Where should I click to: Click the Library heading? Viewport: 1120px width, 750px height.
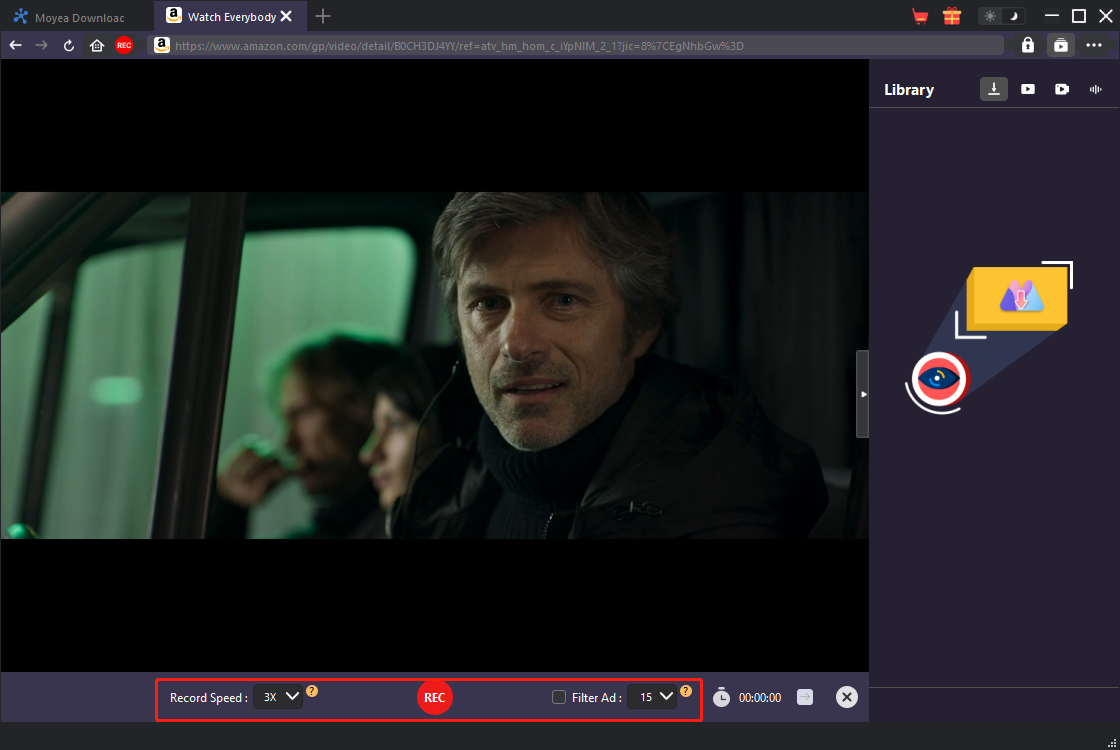pos(909,90)
